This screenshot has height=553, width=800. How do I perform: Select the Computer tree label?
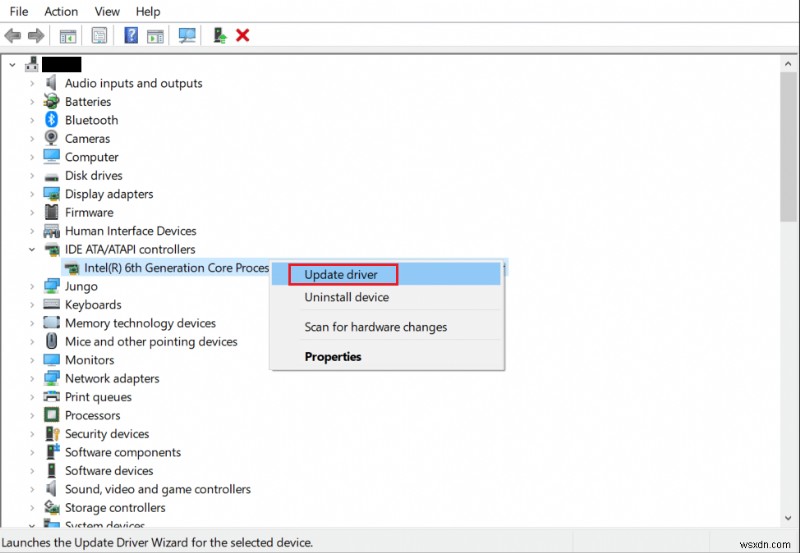tap(91, 157)
